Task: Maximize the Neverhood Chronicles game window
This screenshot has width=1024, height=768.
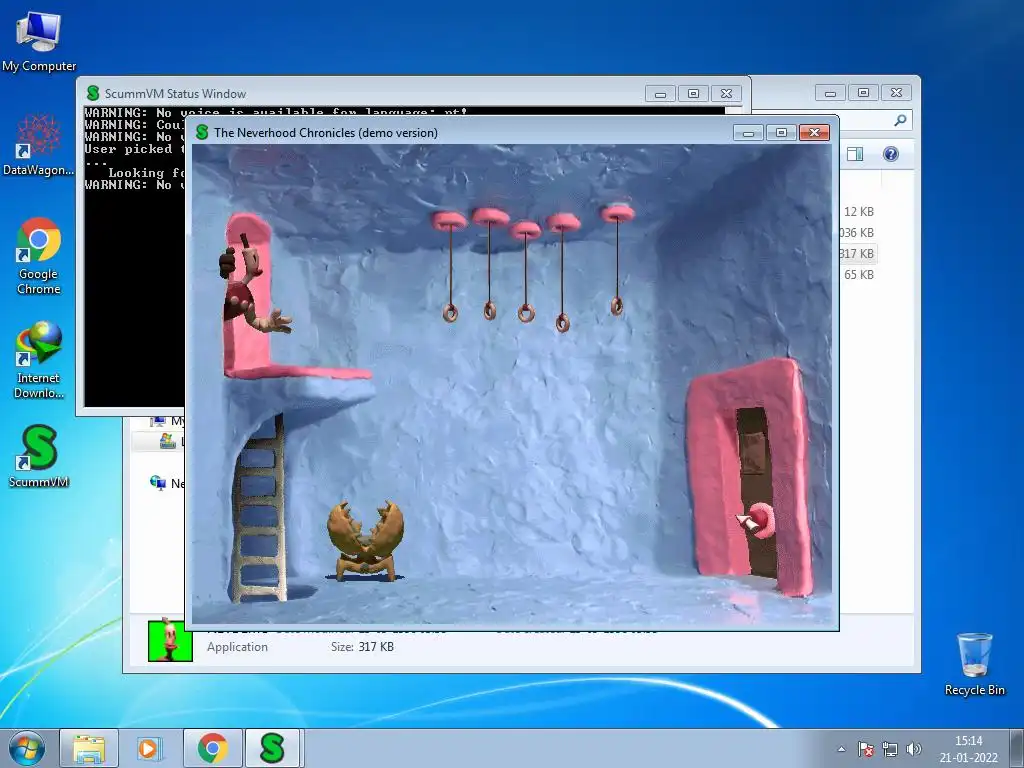Action: click(x=781, y=133)
